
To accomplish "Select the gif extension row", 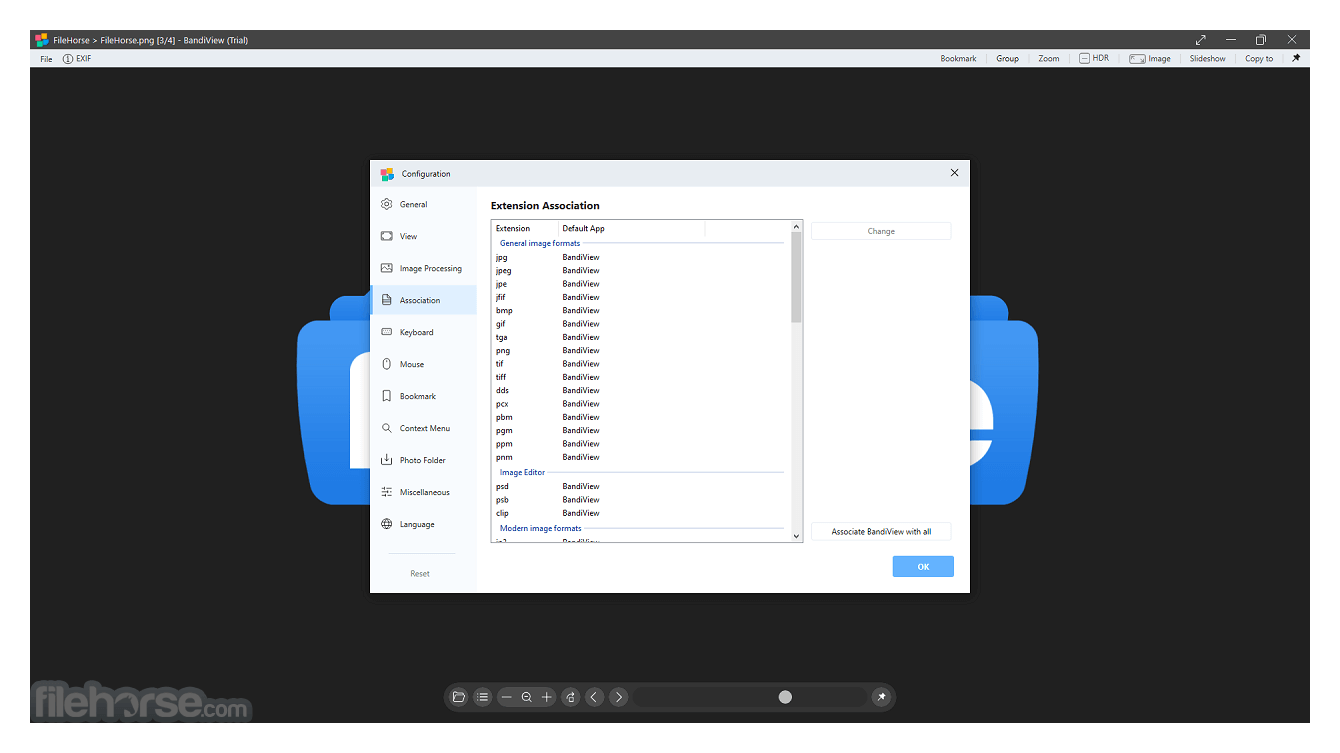I will point(640,324).
